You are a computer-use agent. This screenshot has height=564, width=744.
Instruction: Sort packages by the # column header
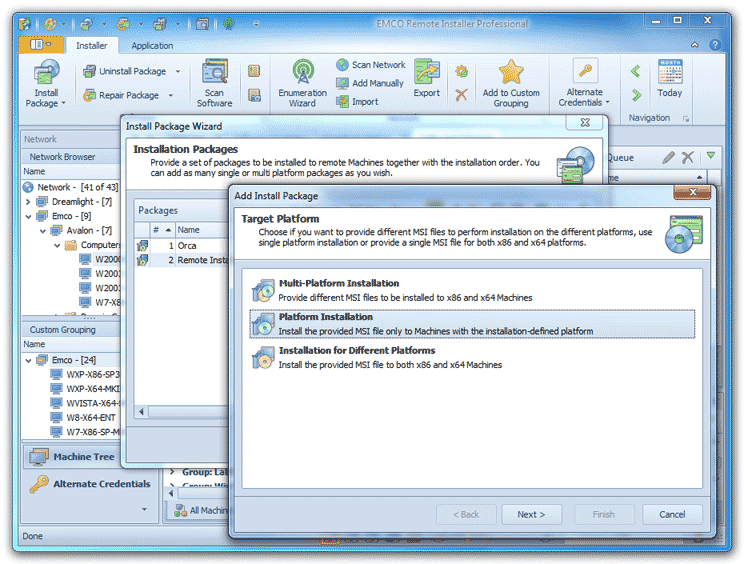click(x=162, y=230)
